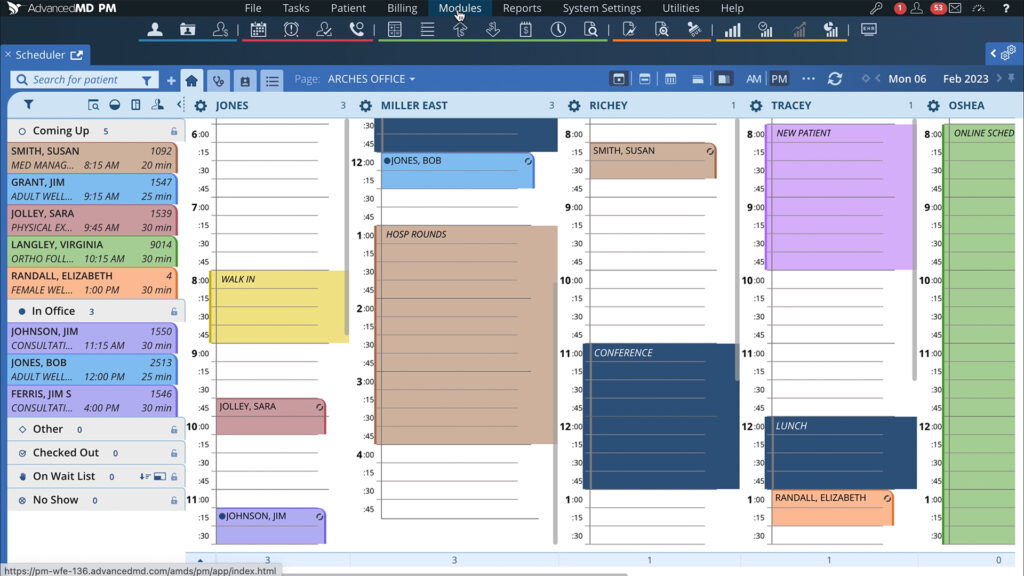Click the refresh schedule icon
The image size is (1024, 576).
point(835,79)
